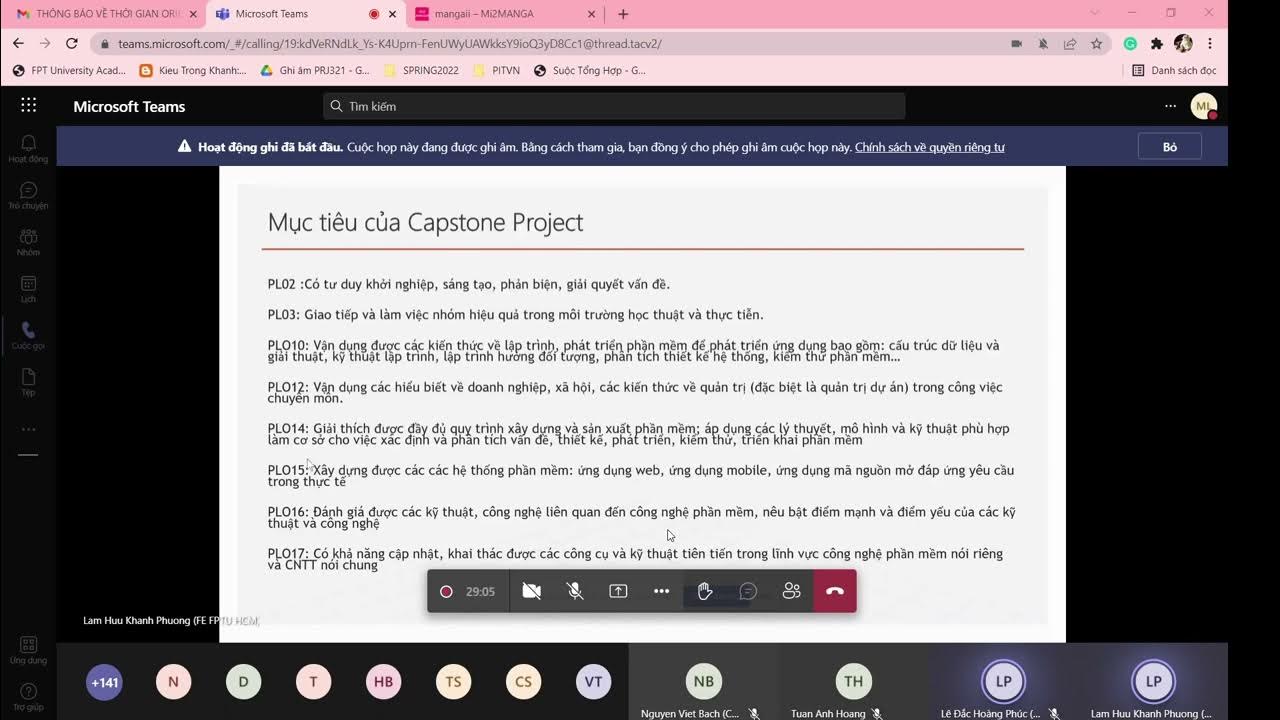Viewport: 1280px width, 720px height.
Task: Dismiss recording banner with Bỏ button
Action: pyautogui.click(x=1170, y=147)
